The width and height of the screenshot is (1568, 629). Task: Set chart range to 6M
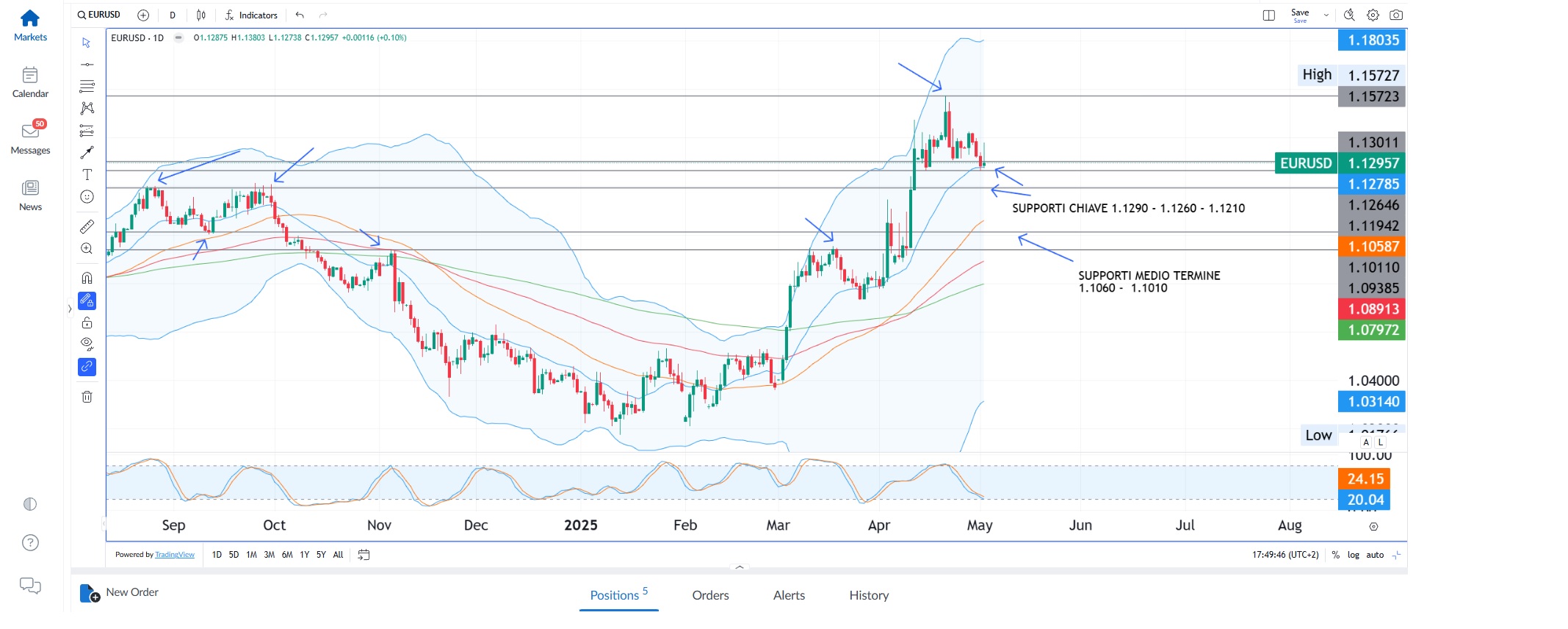(287, 555)
